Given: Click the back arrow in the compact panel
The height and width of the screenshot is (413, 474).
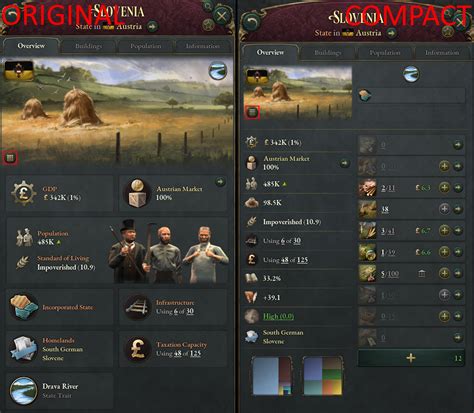Looking at the screenshot, I should click(252, 22).
